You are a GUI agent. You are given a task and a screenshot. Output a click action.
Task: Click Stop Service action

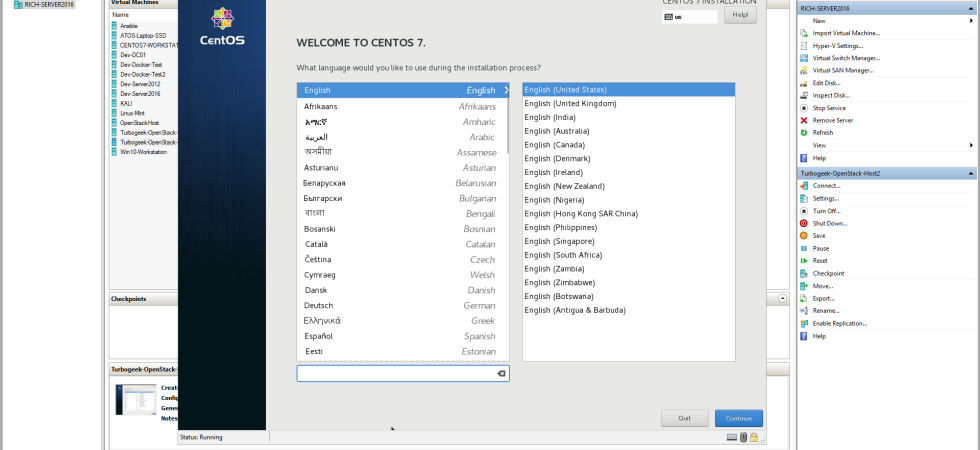pos(829,108)
